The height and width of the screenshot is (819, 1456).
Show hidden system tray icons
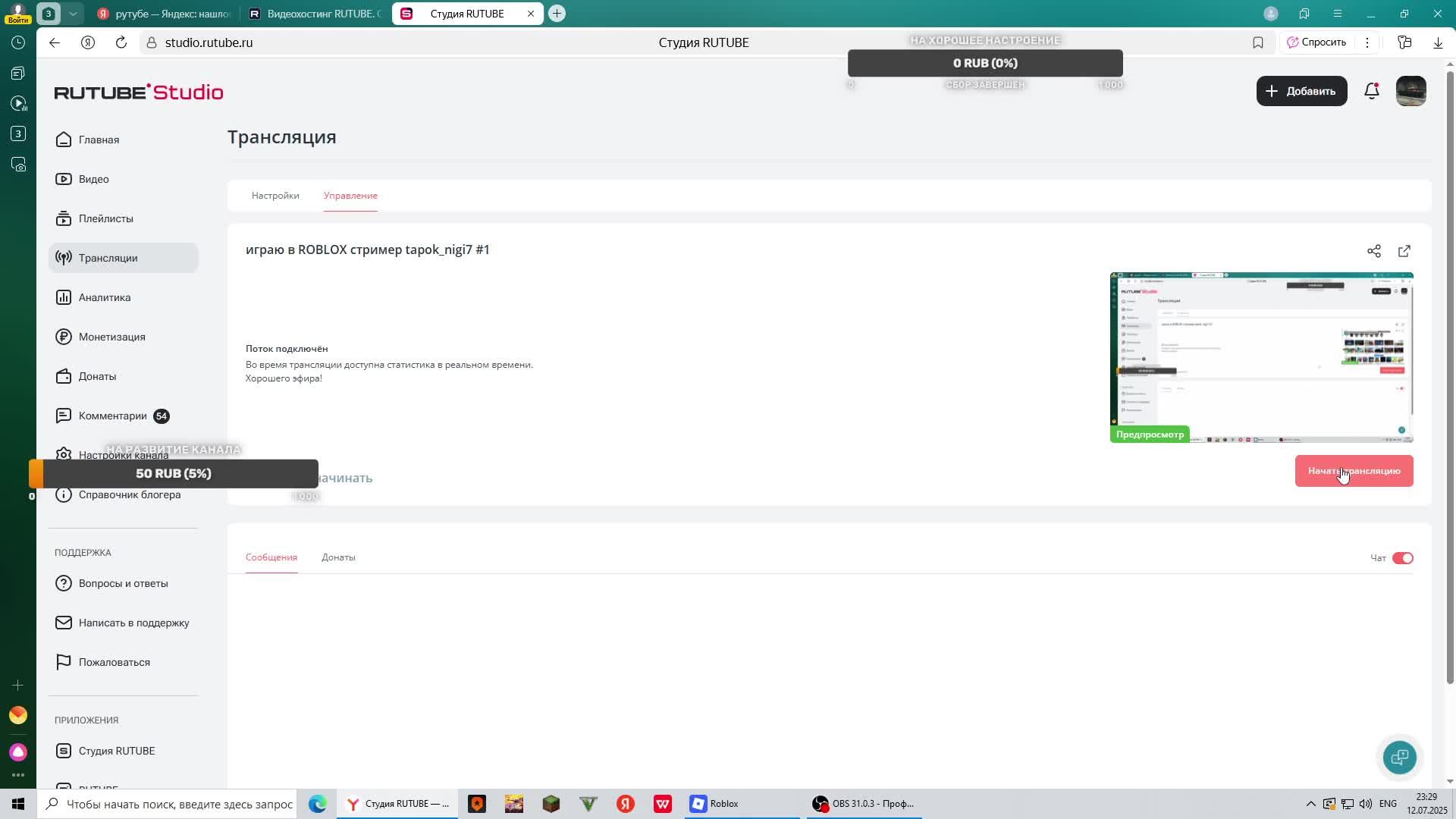[x=1310, y=804]
